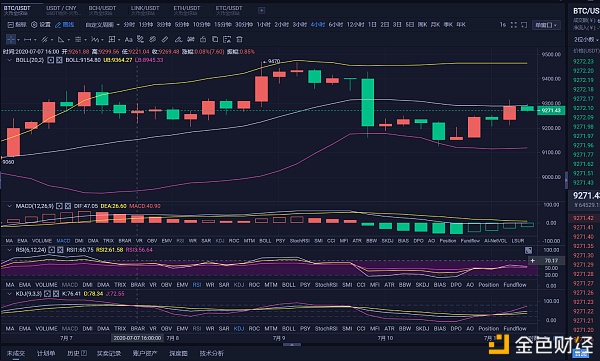
Task: Click the RSI panel maximize icon
Action: (528, 250)
